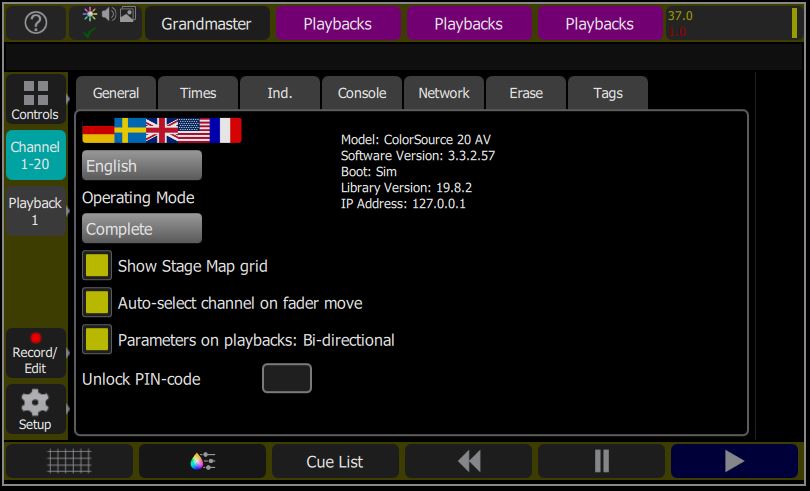Click the Software Version: 3.3.2.57 text
Screen dimensions: 810x491
point(418,156)
